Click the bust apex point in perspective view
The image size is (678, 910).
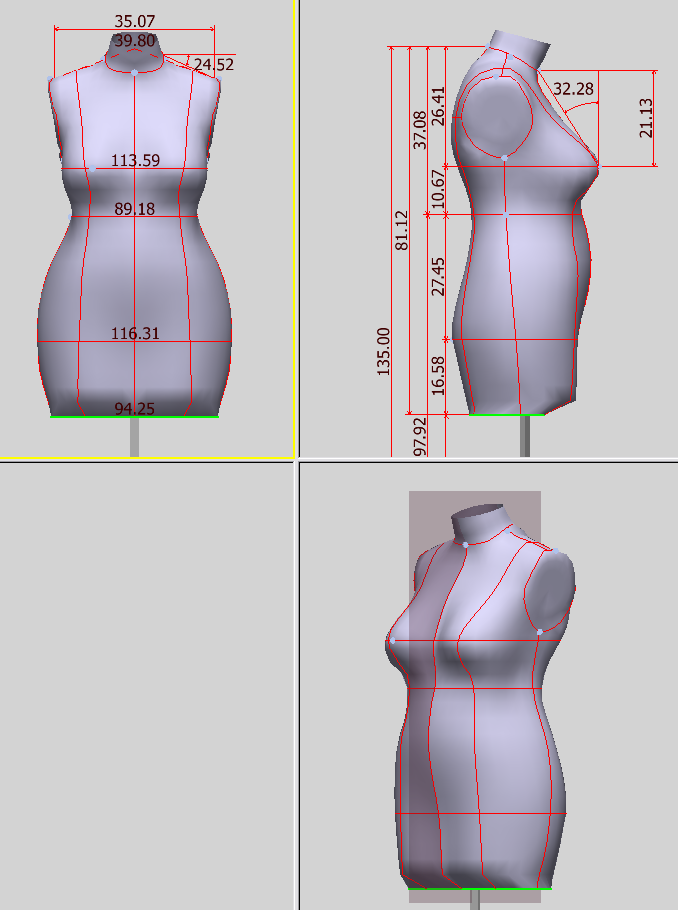click(392, 640)
